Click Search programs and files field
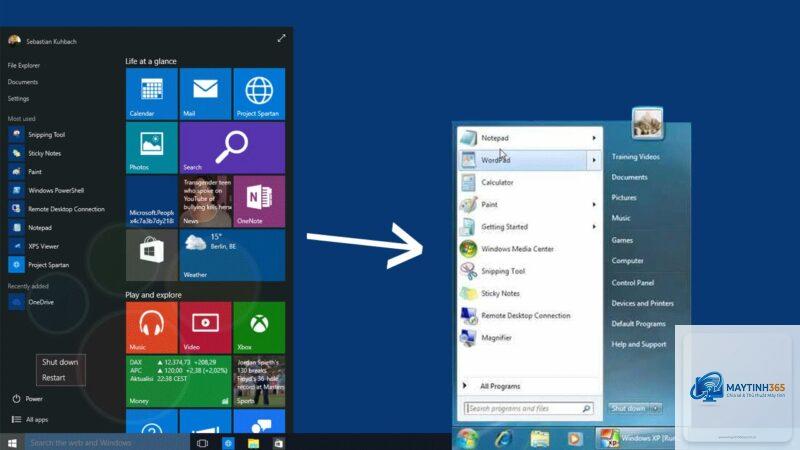This screenshot has height=450, width=800. click(x=529, y=408)
